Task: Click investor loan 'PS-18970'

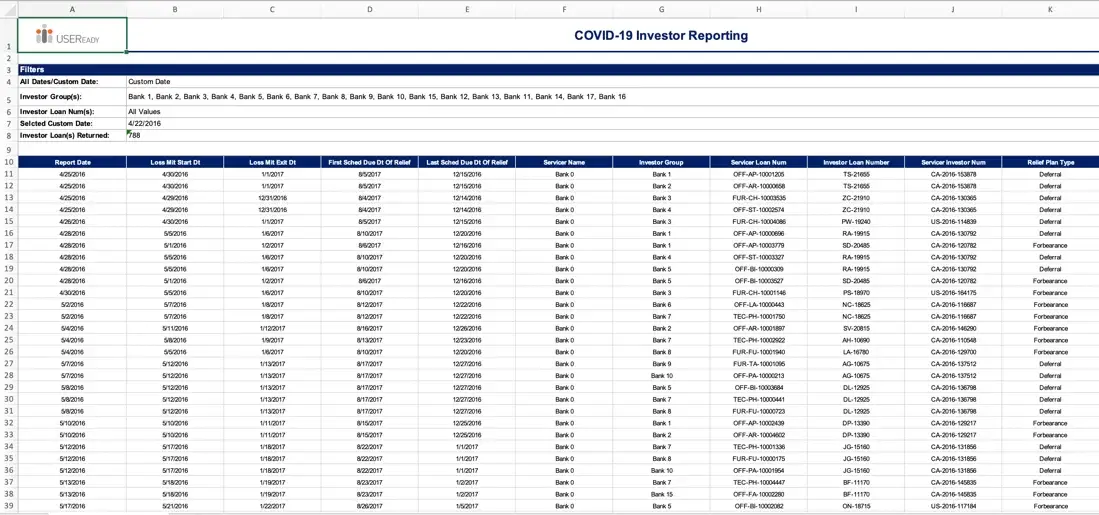Action: tap(856, 292)
